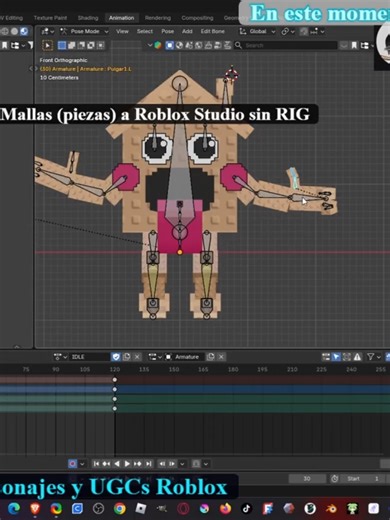The width and height of the screenshot is (390, 520).
Task: Choose the set new selection mode icon
Action: (62, 45)
